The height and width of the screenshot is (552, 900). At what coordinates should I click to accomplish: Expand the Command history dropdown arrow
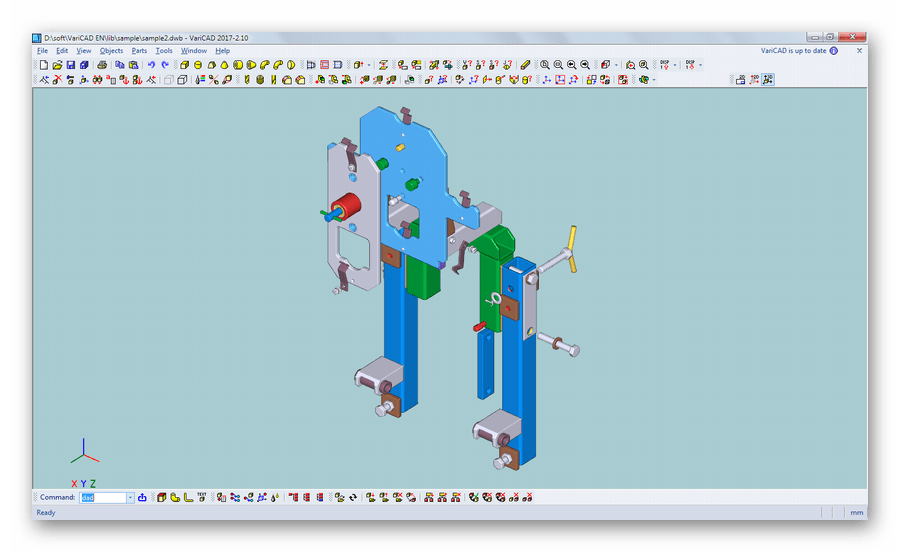[130, 497]
